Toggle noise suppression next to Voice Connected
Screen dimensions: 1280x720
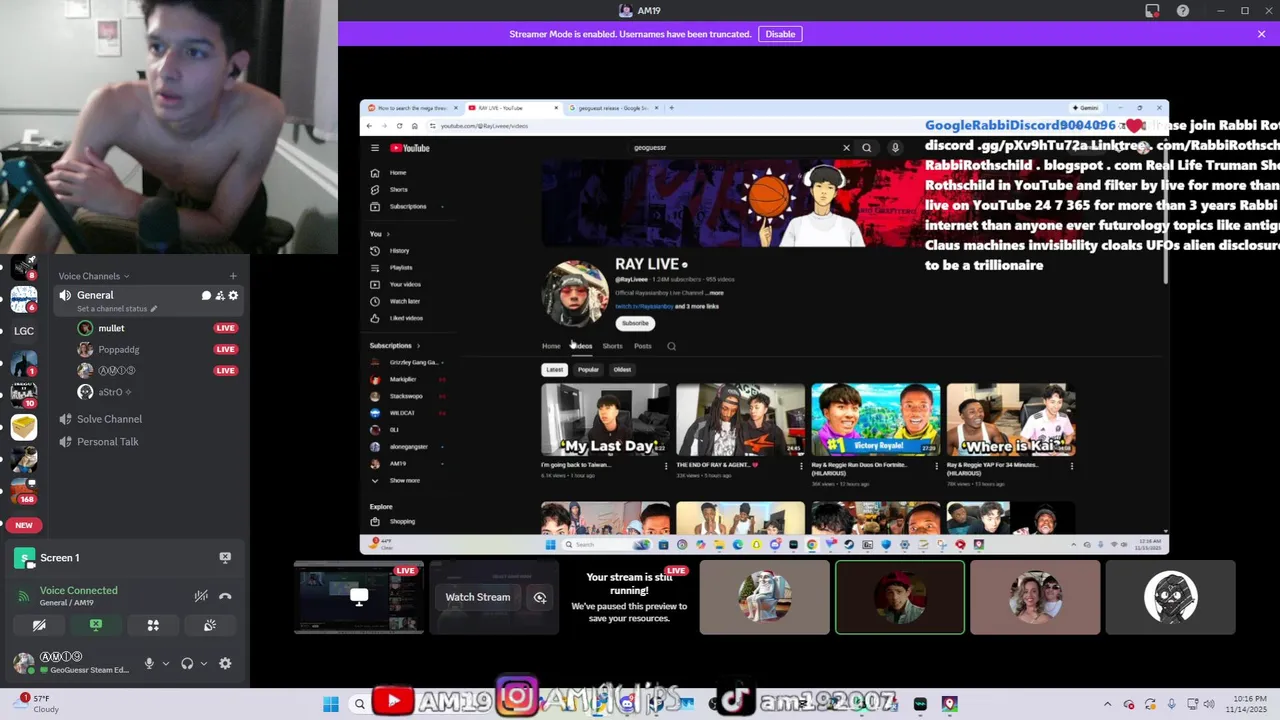tap(201, 596)
